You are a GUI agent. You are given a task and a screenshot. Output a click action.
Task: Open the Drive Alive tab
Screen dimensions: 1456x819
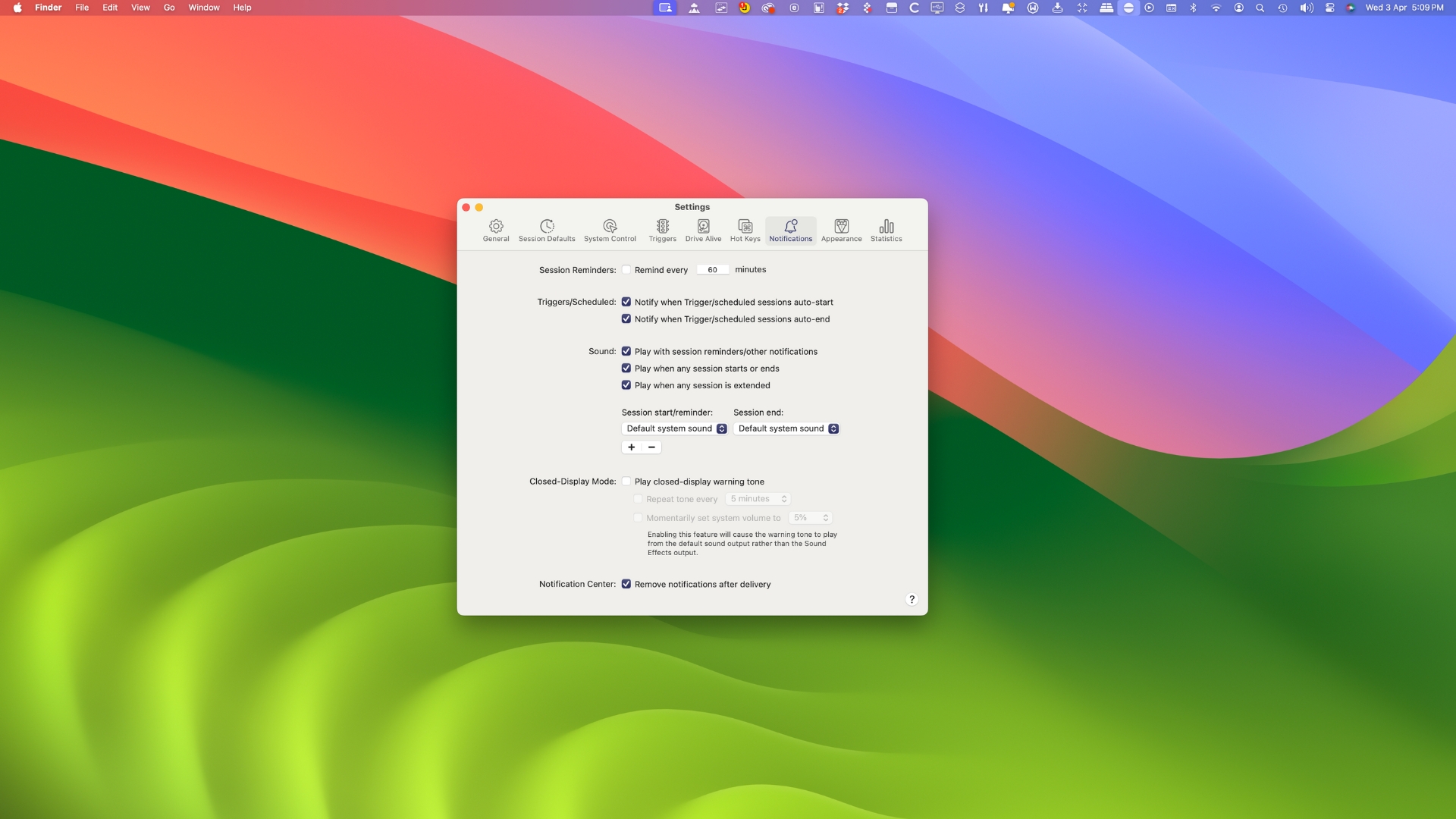pos(703,231)
